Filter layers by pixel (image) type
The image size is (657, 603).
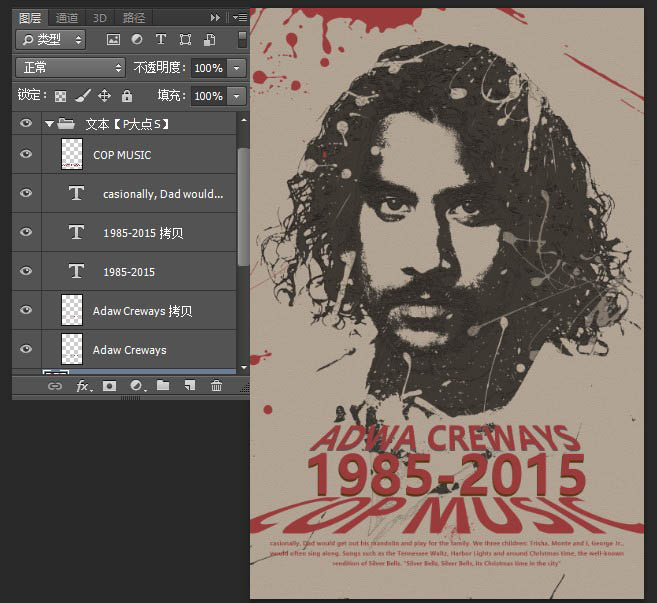coord(113,40)
